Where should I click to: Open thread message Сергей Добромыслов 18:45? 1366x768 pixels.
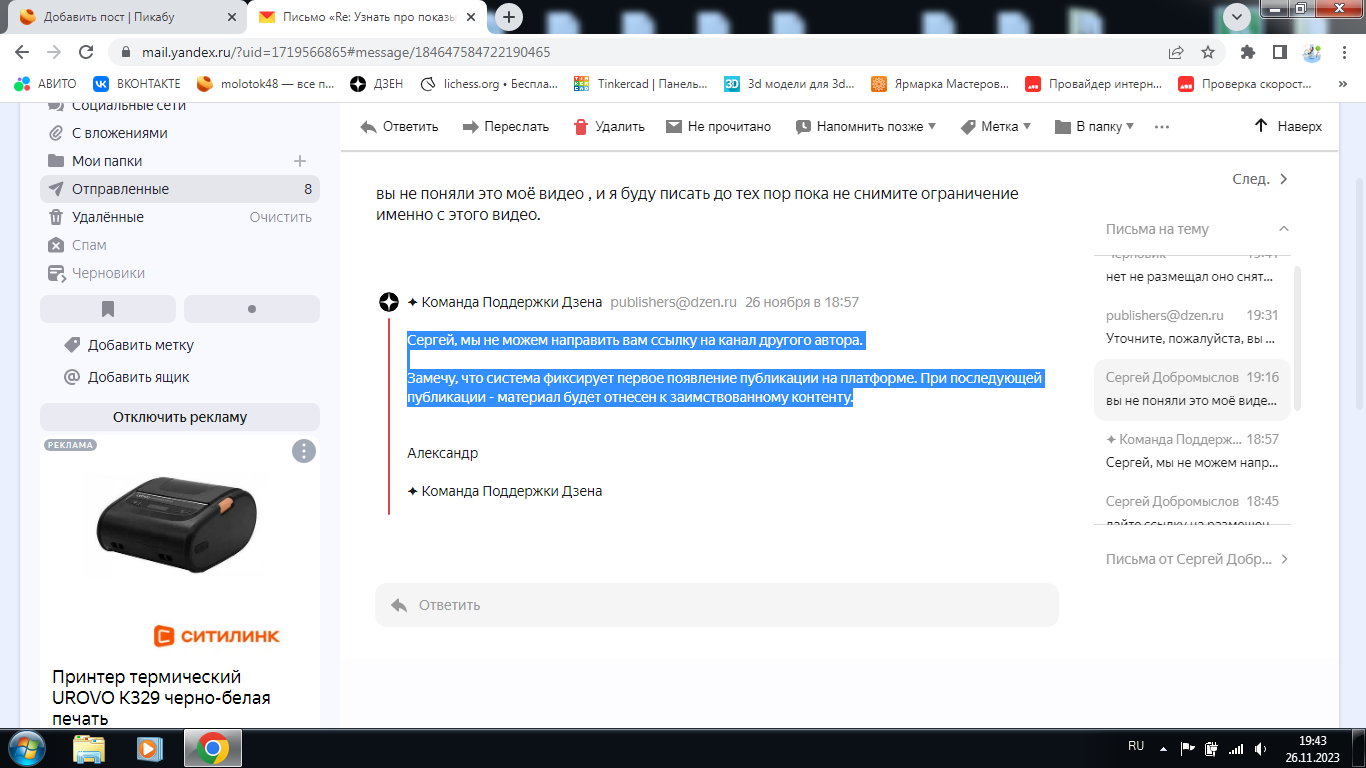[1192, 508]
